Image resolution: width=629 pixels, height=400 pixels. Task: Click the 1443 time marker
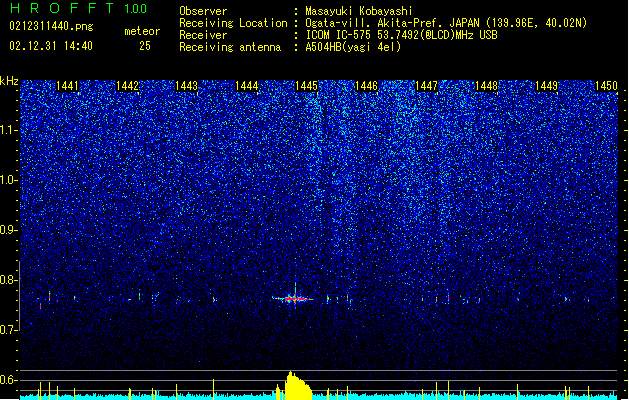(x=187, y=86)
